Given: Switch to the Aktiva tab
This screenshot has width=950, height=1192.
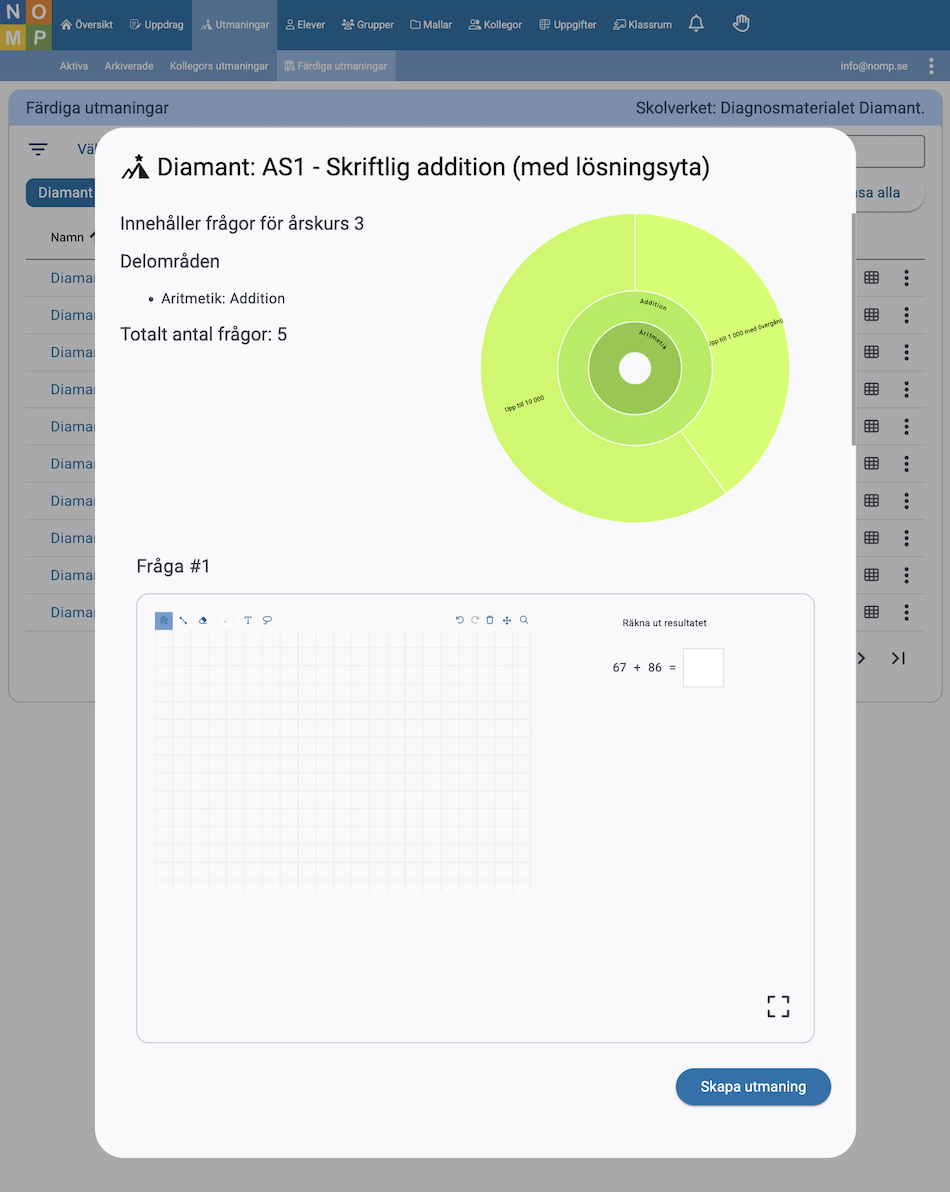Looking at the screenshot, I should (x=74, y=66).
